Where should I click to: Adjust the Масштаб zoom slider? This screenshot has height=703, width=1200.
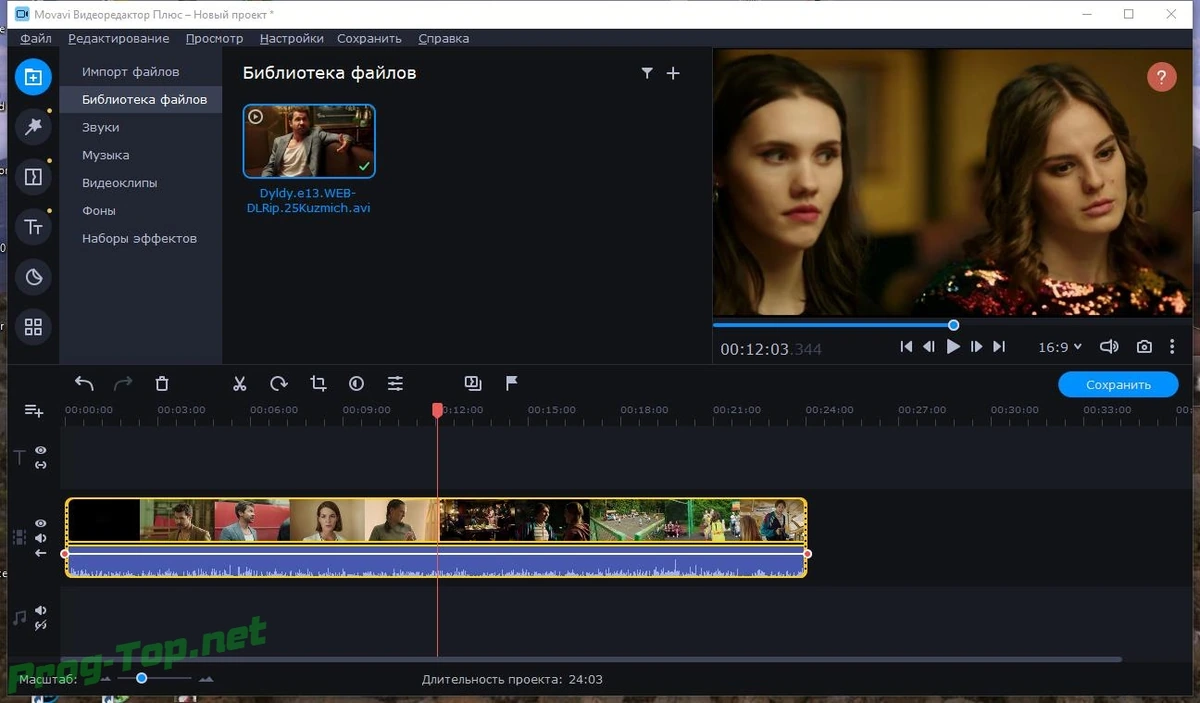[142, 678]
